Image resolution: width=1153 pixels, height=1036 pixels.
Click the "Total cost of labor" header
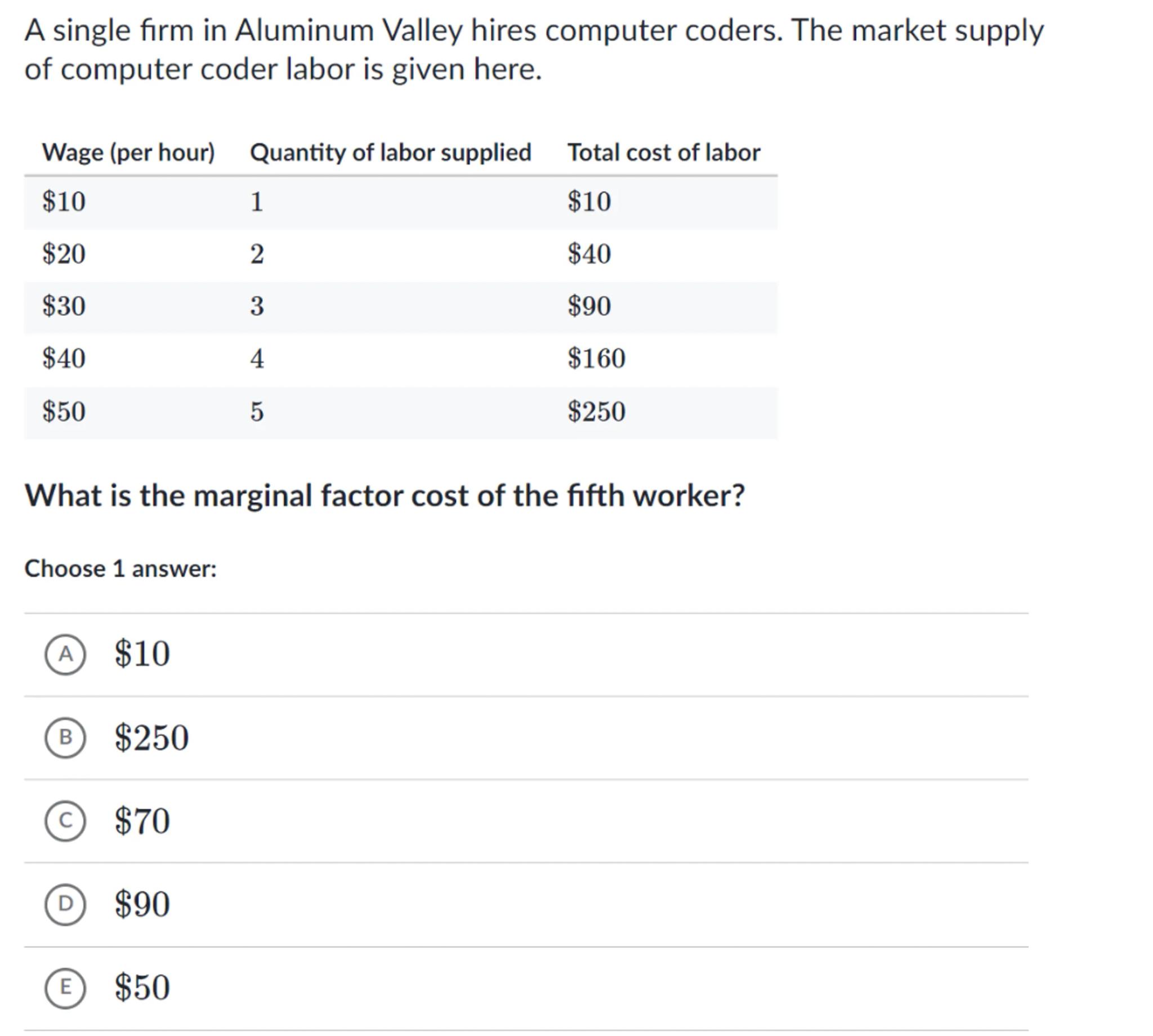coord(664,153)
